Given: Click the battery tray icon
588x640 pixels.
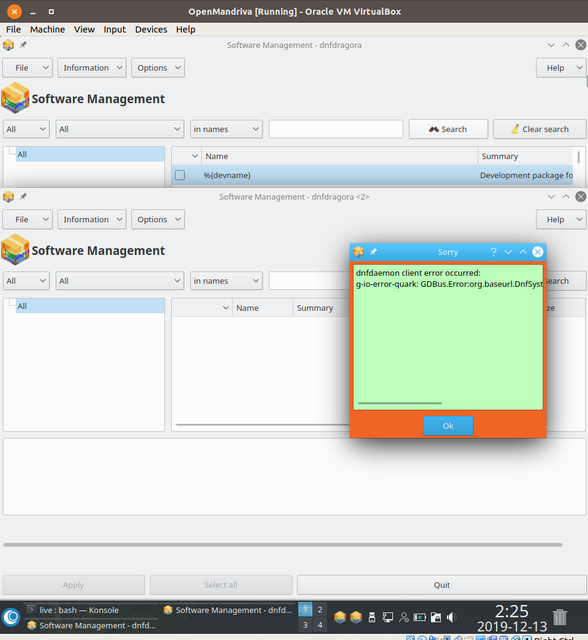Looking at the screenshot, I should tap(419, 617).
